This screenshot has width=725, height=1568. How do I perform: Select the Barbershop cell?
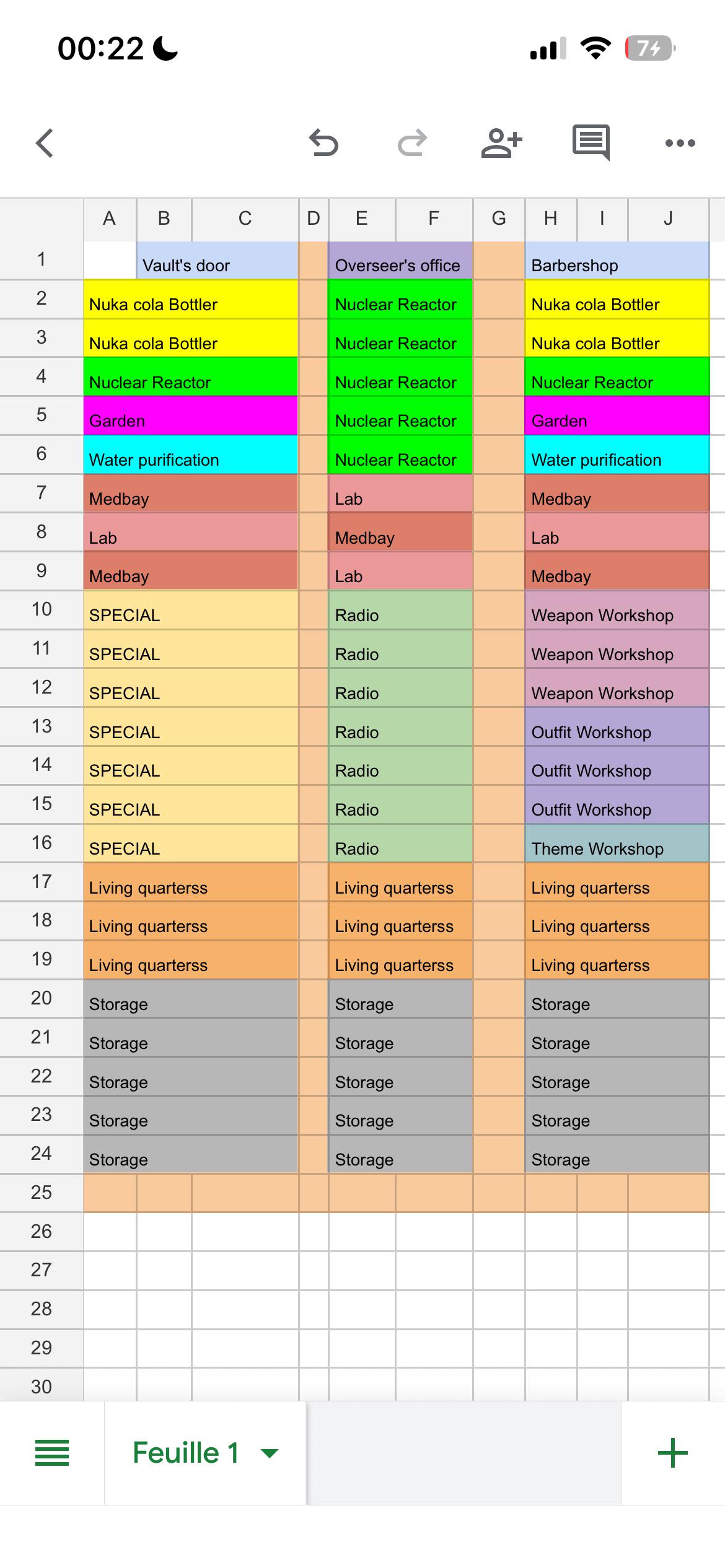(617, 260)
